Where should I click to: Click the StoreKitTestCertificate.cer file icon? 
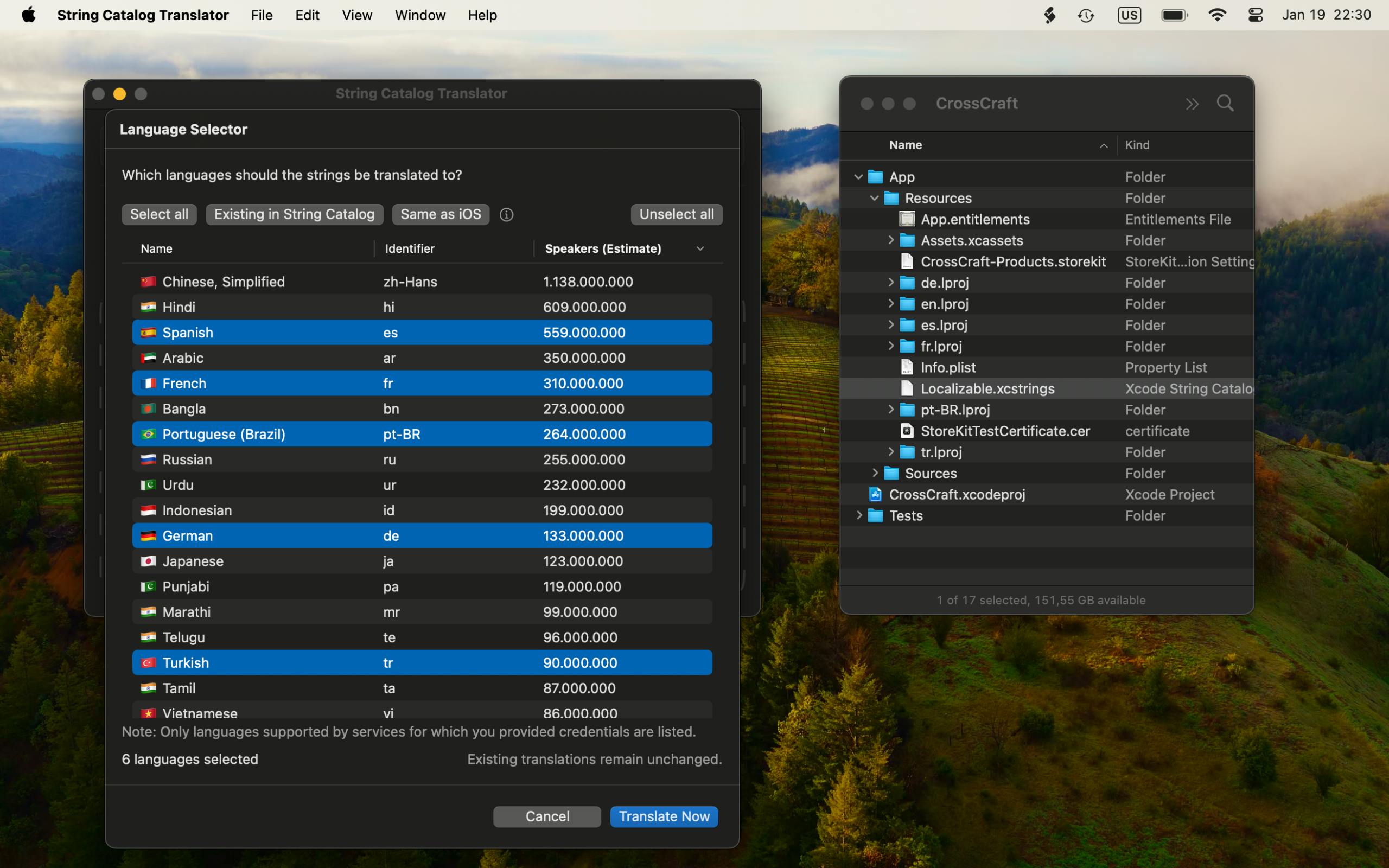pyautogui.click(x=907, y=431)
